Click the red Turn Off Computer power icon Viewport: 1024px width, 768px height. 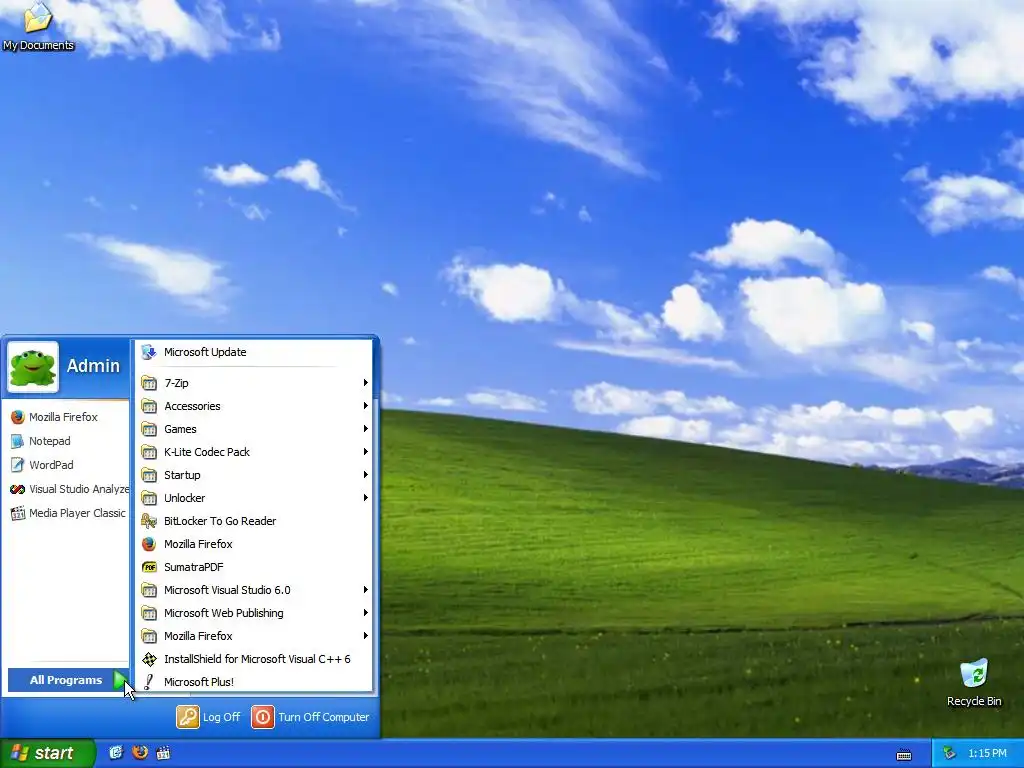(263, 717)
